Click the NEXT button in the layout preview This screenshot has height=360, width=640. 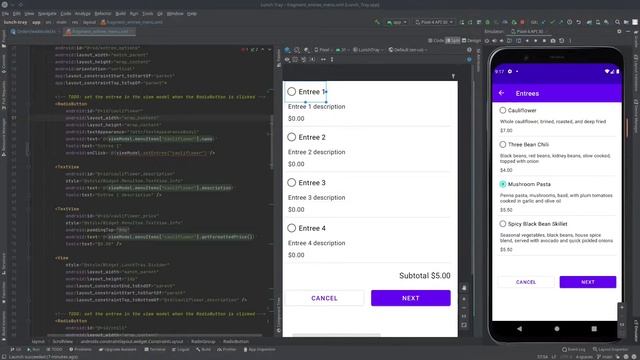[x=411, y=298]
